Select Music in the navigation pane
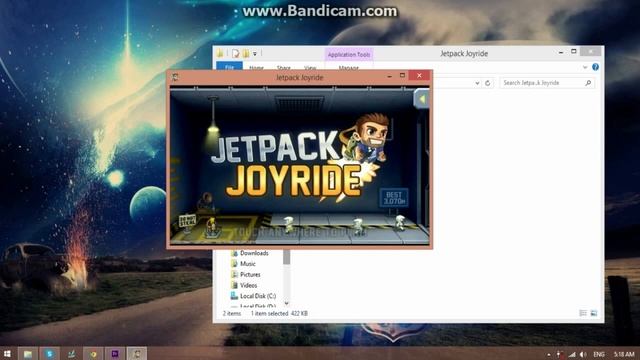This screenshot has width=640, height=360. [x=243, y=264]
